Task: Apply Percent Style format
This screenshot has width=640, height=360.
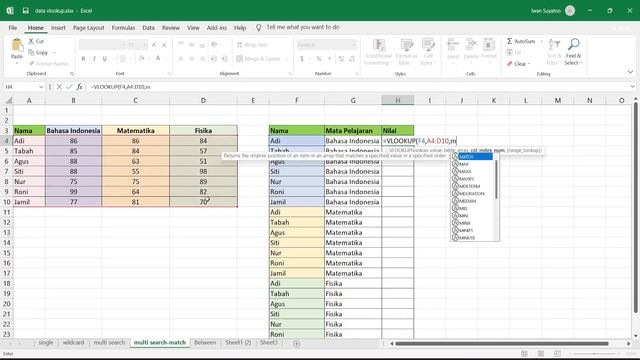Action: 318,59
